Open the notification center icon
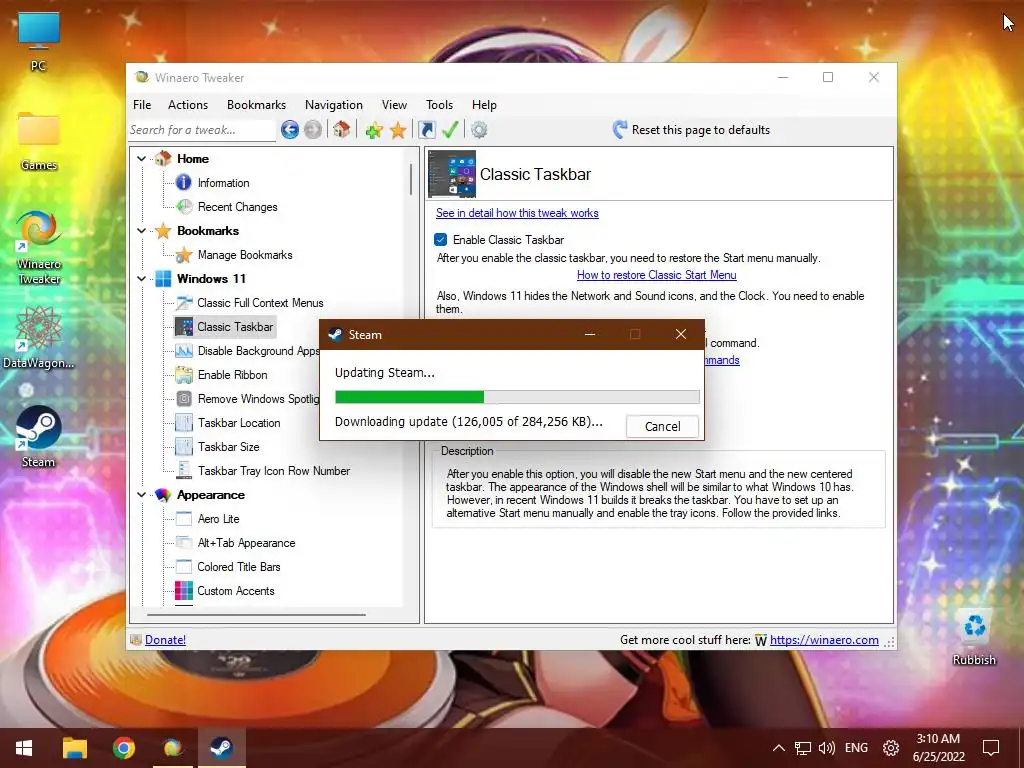1024x768 pixels. 991,748
